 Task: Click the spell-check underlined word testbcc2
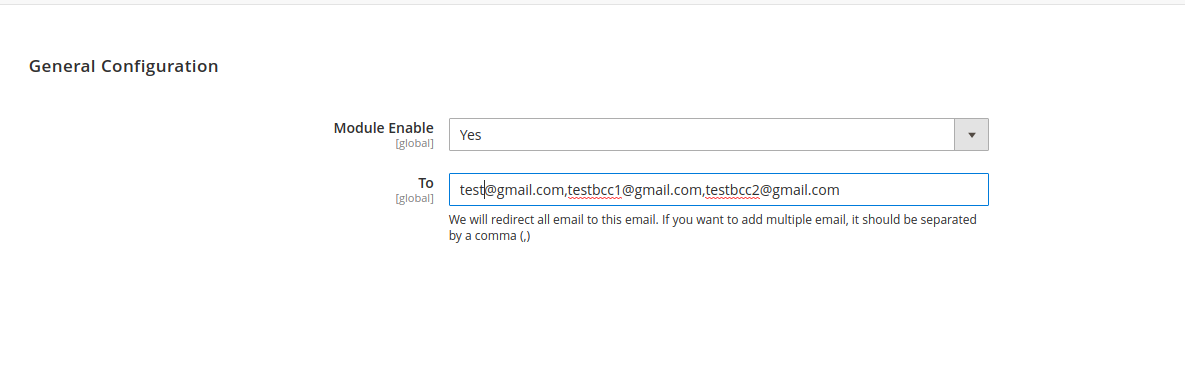(732, 190)
